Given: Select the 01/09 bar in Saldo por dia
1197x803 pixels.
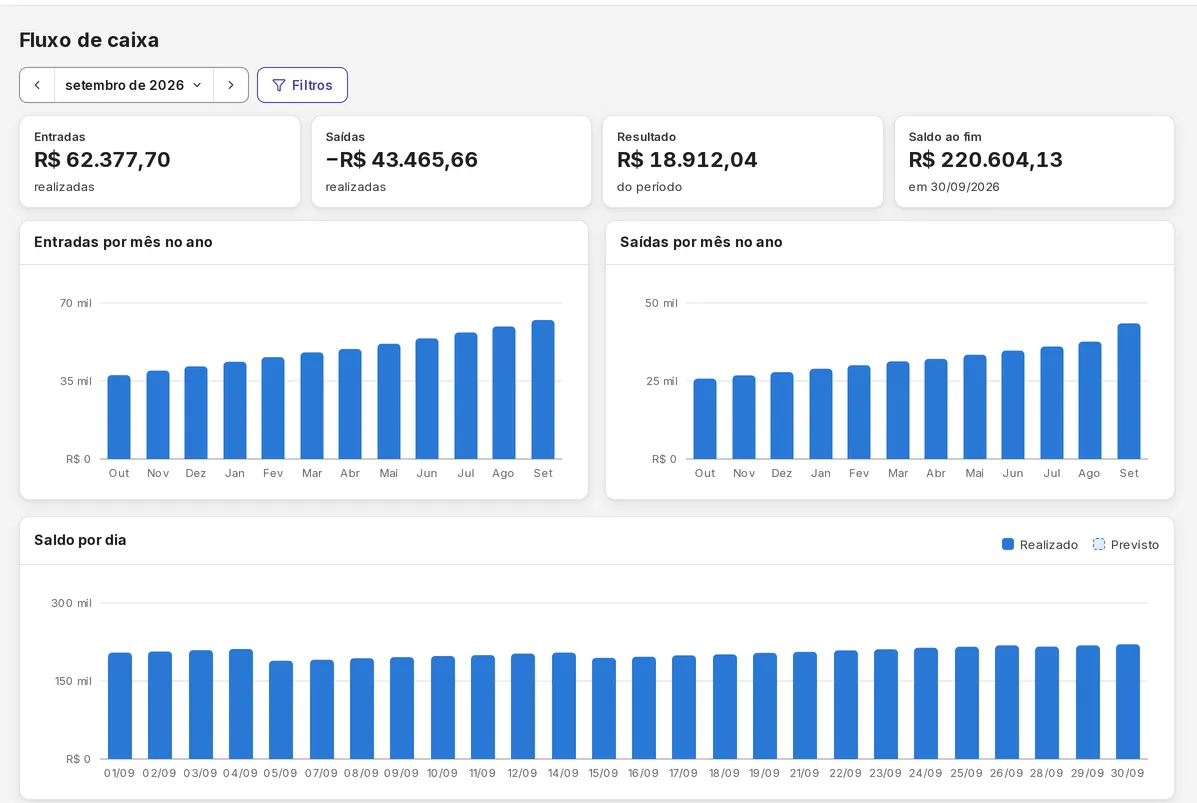Looking at the screenshot, I should click(x=120, y=705).
